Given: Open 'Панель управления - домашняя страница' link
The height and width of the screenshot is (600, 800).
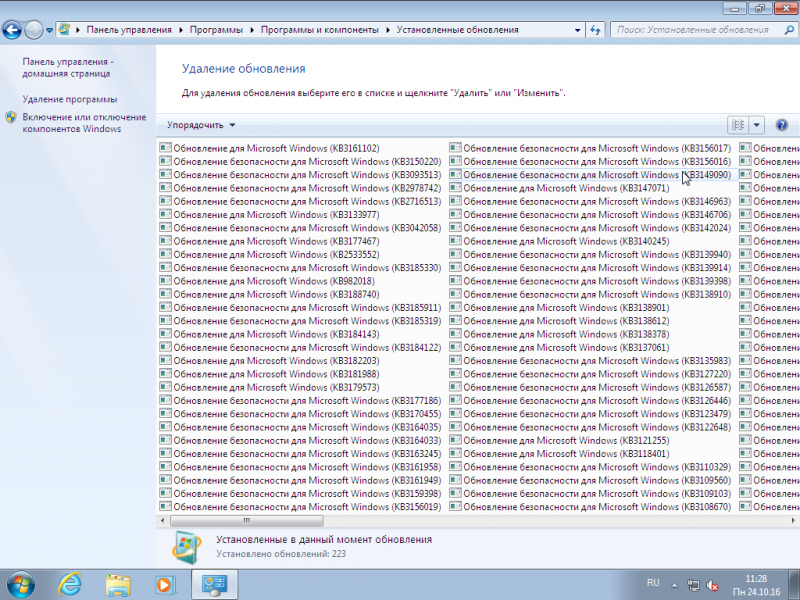Looking at the screenshot, I should pos(68,67).
